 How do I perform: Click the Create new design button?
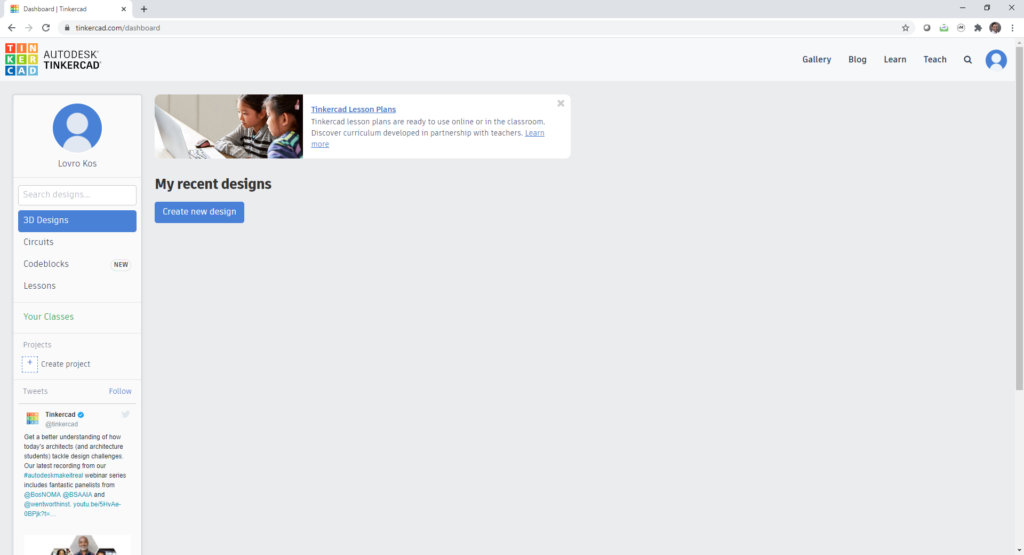pos(199,212)
